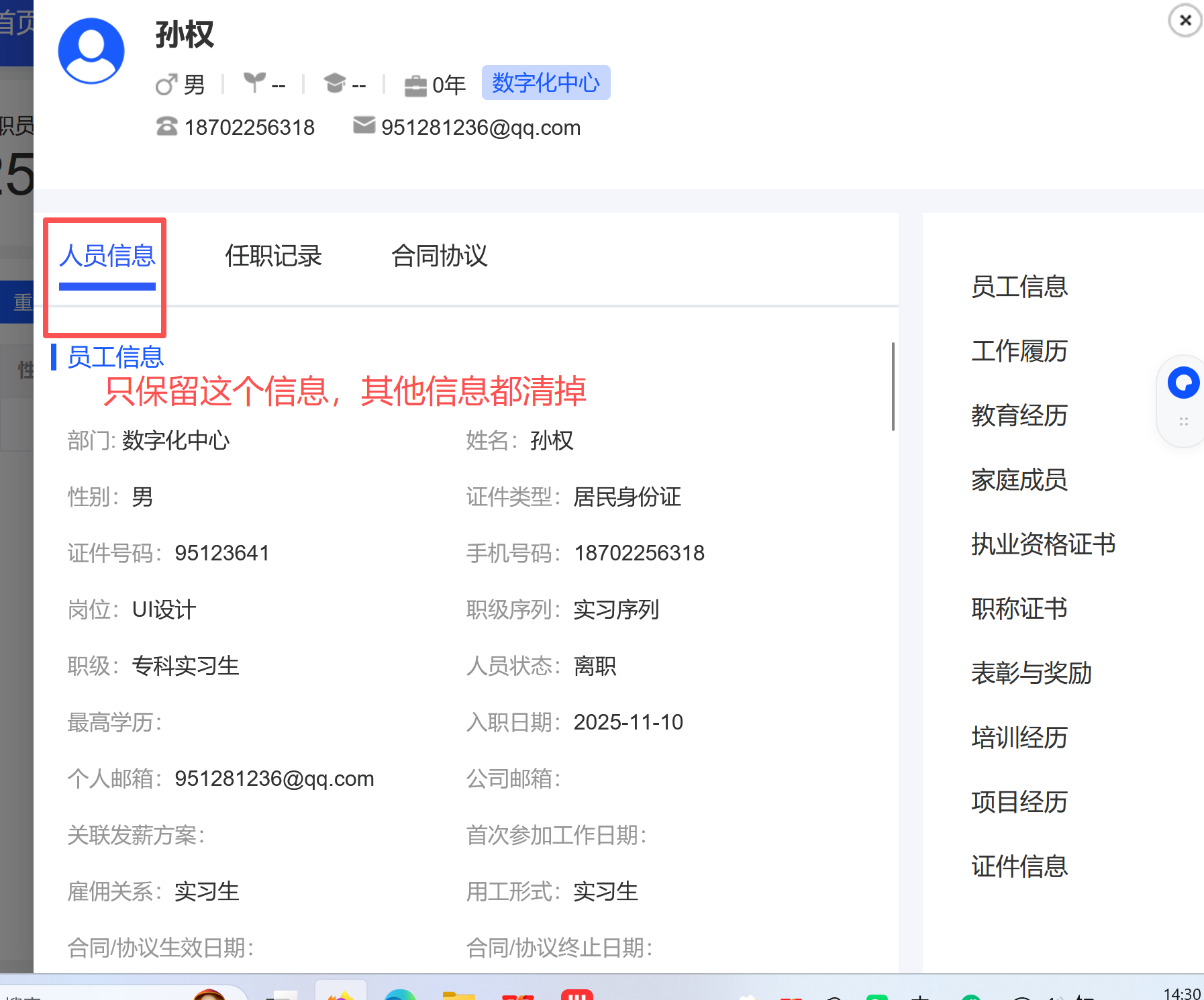Click the sprout icon in the header
1204x1000 pixels.
pyautogui.click(x=254, y=83)
